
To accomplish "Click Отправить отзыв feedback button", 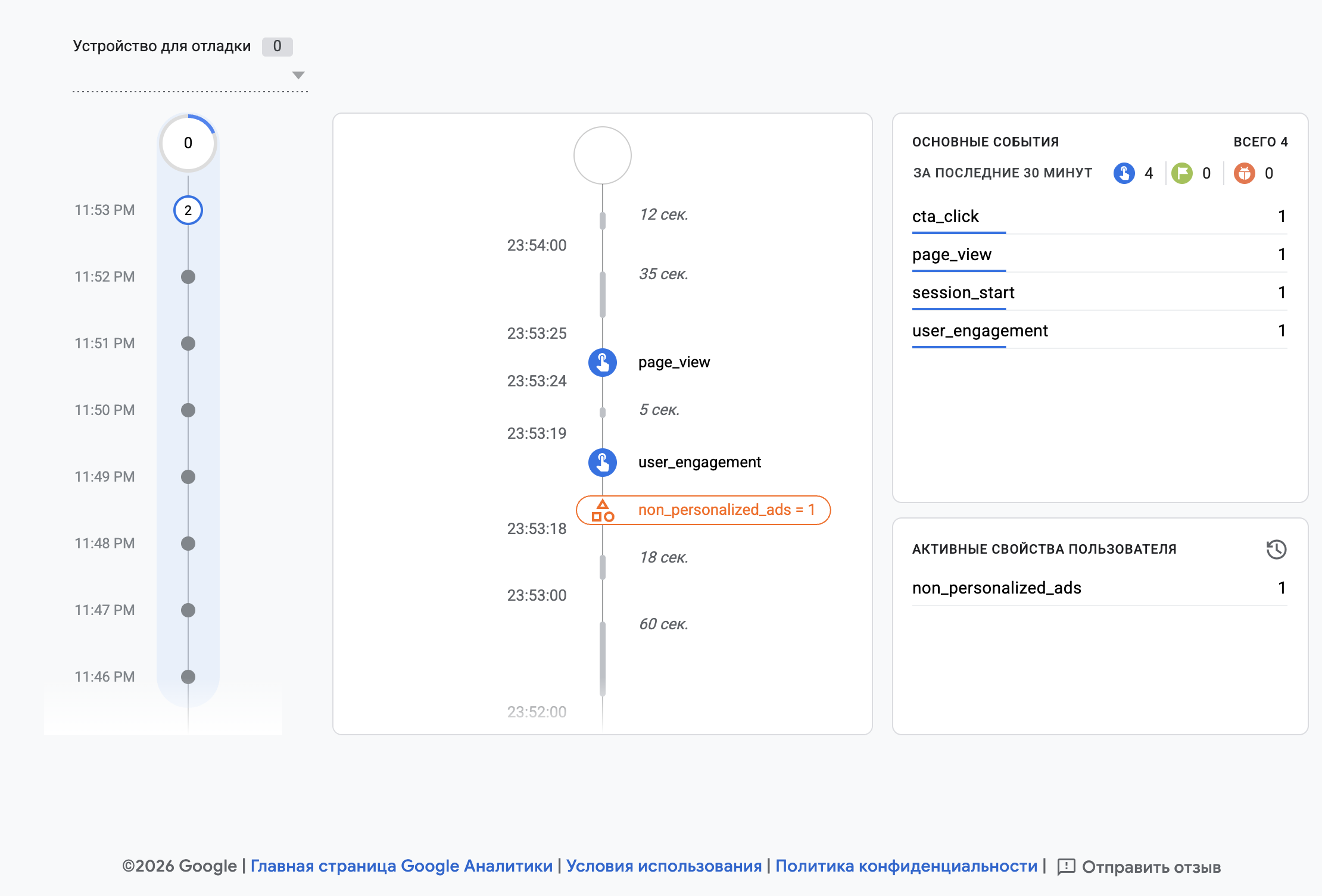I will [1139, 867].
